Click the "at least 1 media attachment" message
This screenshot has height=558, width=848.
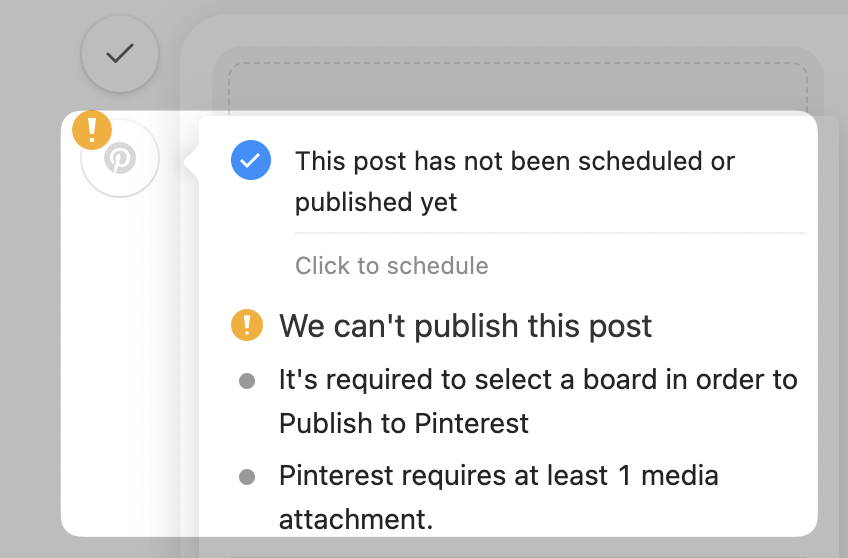498,475
